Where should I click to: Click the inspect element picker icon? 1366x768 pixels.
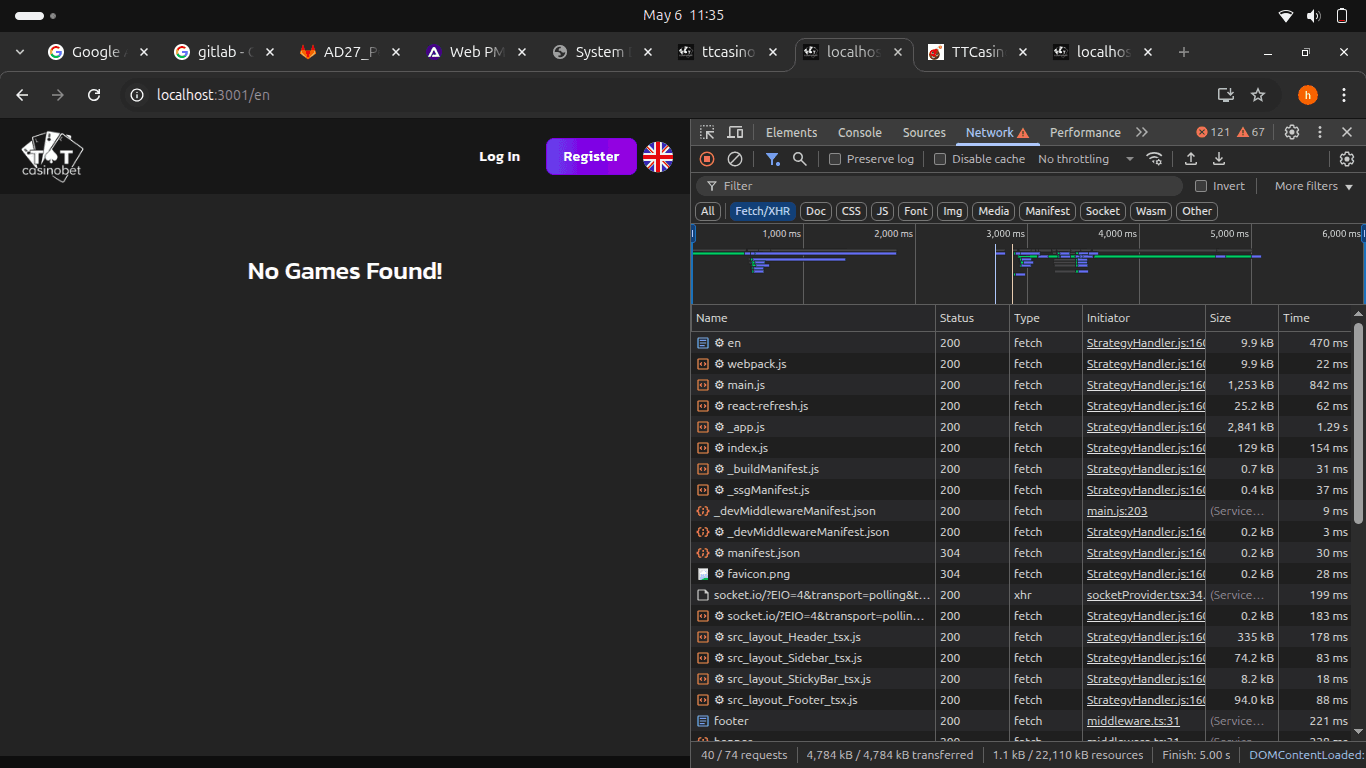707,133
